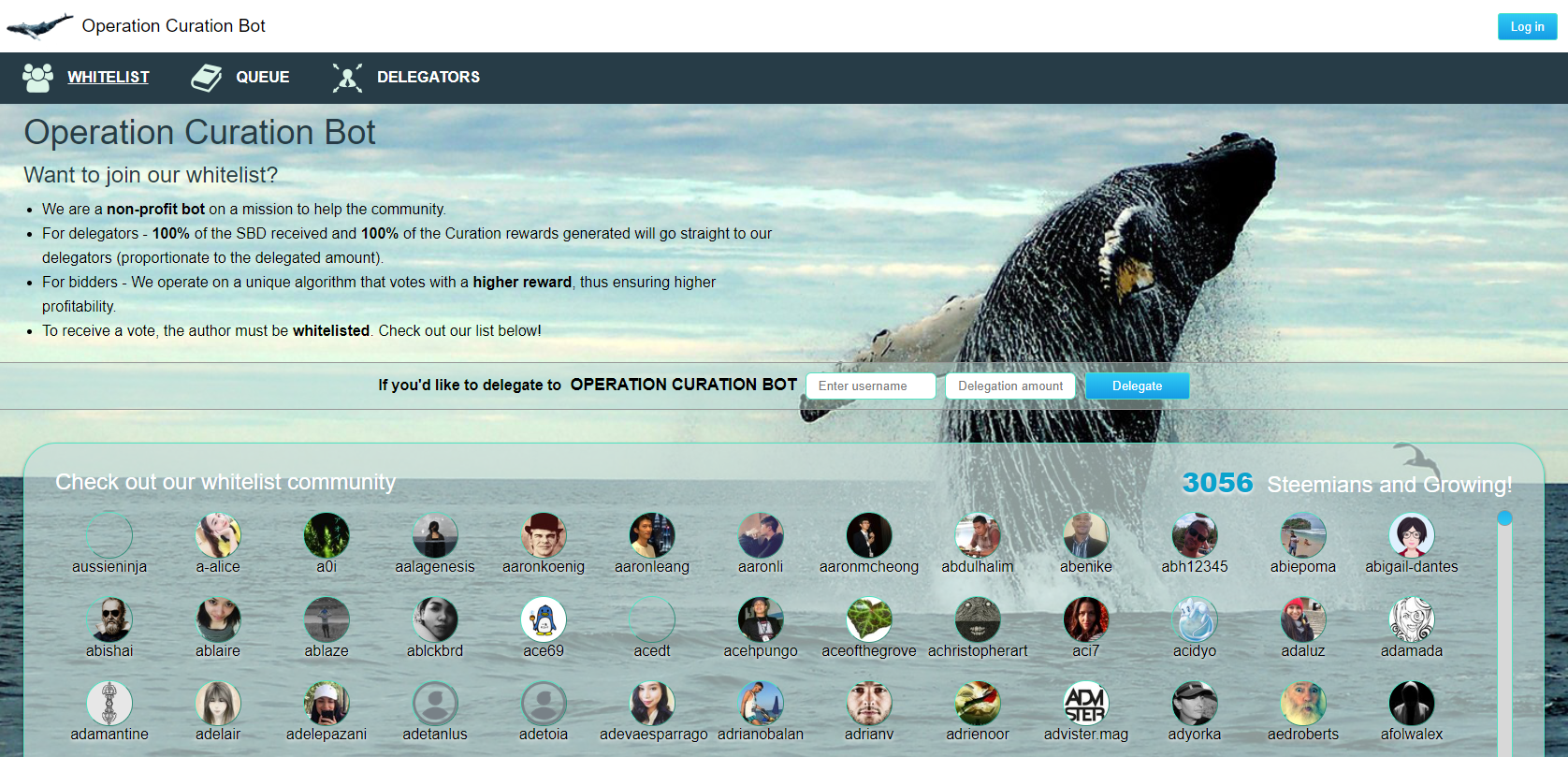
Task: Click the Log in button
Action: (x=1527, y=27)
